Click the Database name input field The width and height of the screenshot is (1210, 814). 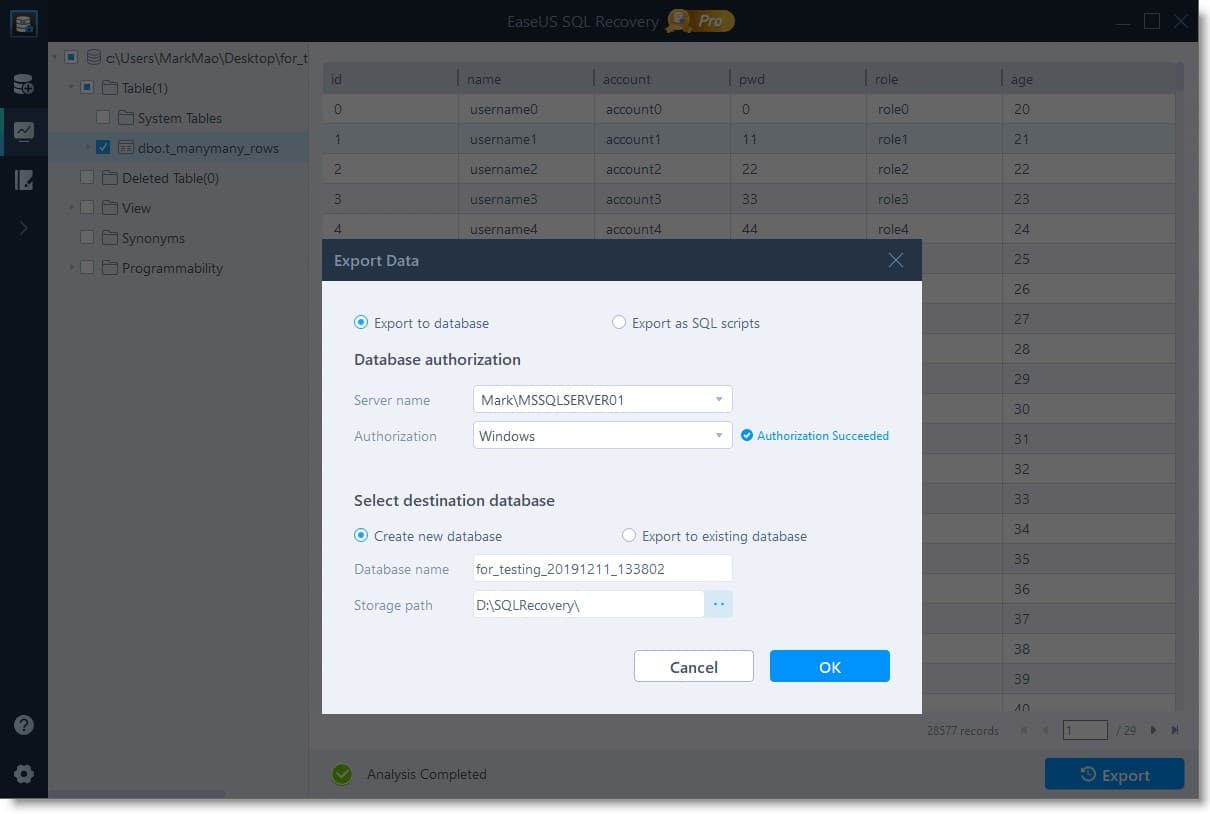(x=602, y=569)
